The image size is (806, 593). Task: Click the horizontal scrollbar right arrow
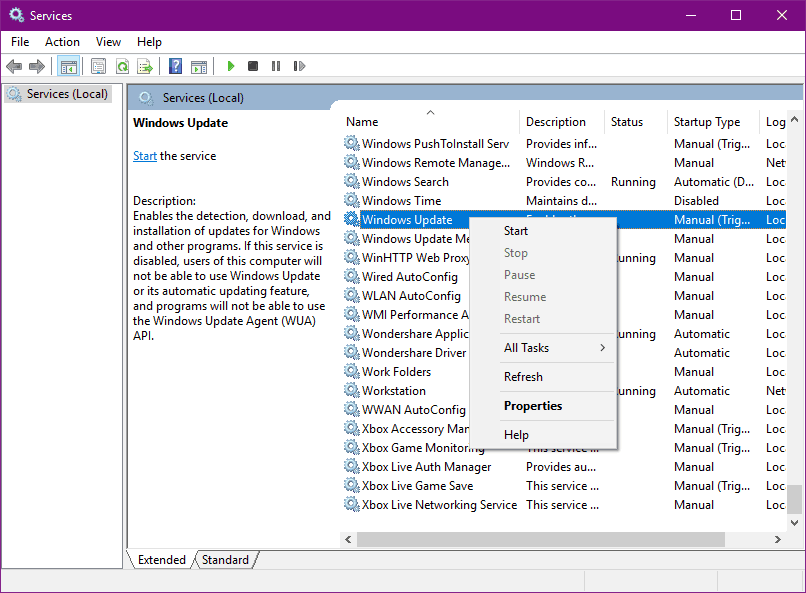[x=777, y=539]
